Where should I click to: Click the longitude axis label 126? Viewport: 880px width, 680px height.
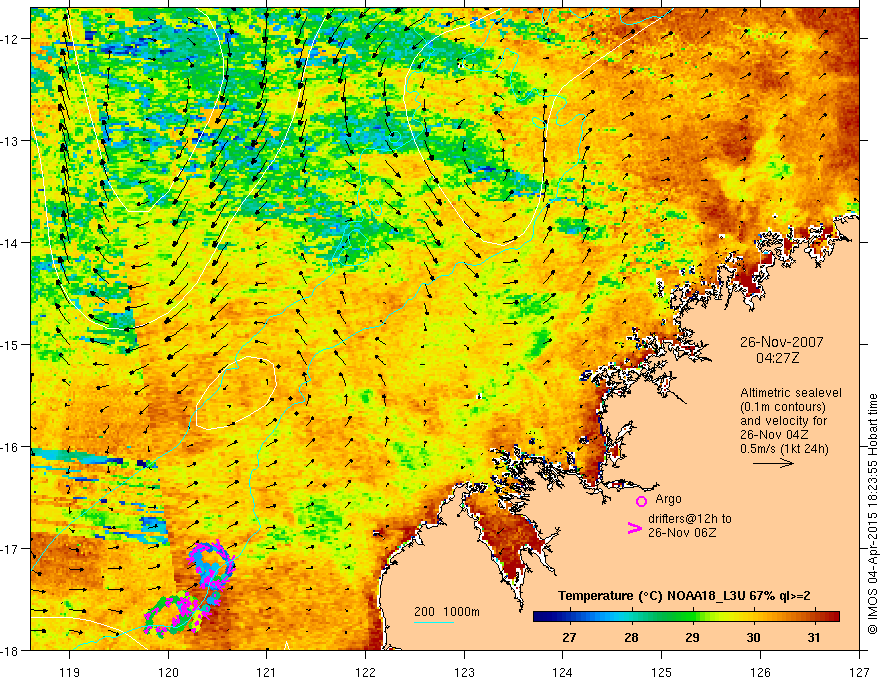pyautogui.click(x=760, y=672)
